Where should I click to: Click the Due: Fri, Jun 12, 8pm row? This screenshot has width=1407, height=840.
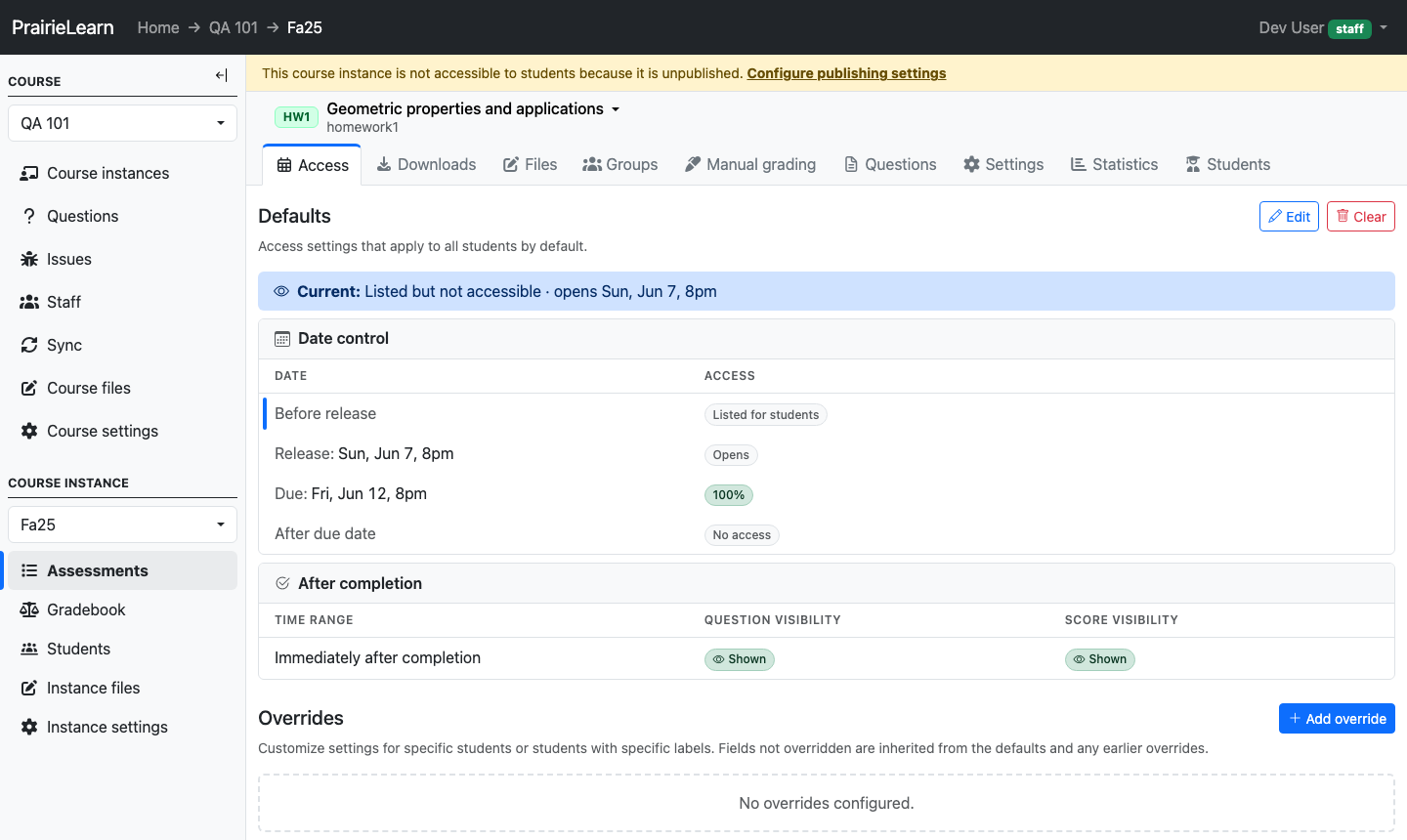tap(827, 494)
